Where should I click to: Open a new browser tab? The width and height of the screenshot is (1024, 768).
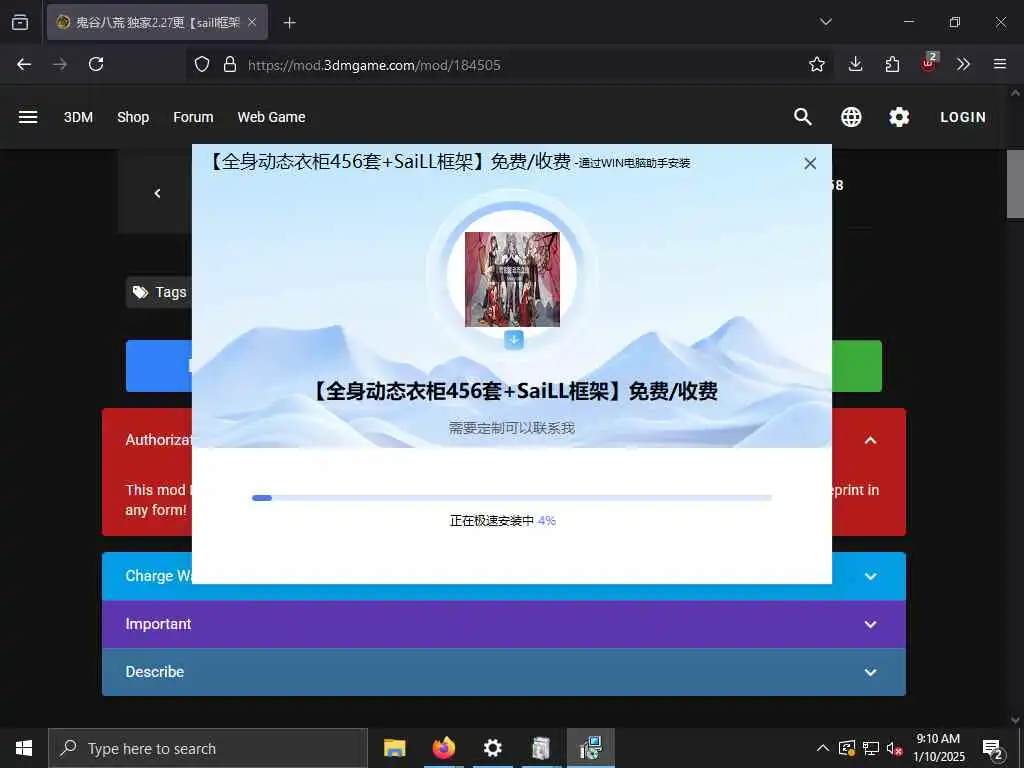point(289,23)
